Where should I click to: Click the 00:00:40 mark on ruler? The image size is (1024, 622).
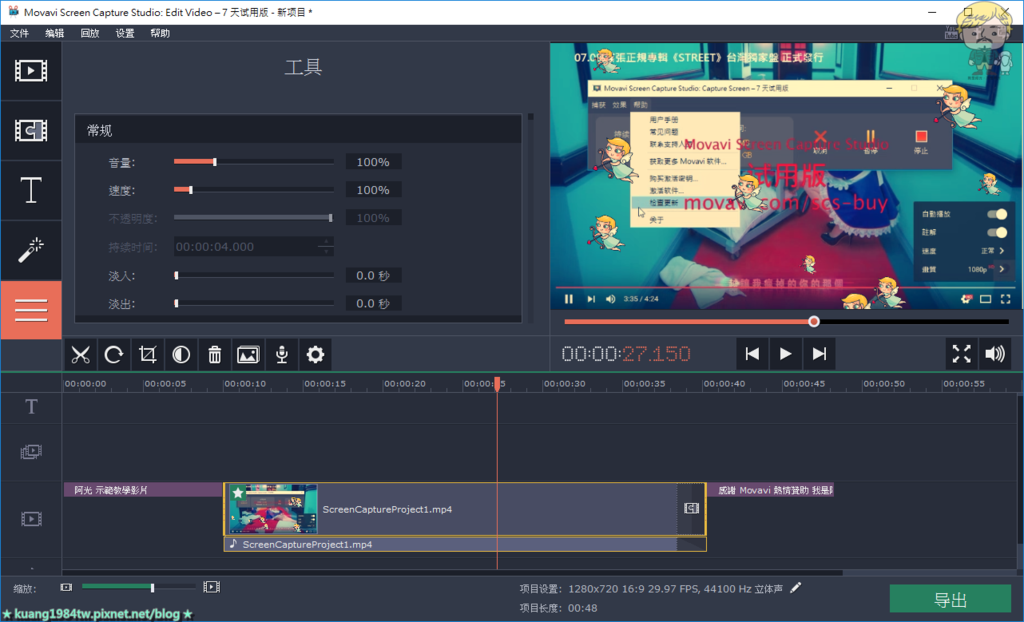724,384
